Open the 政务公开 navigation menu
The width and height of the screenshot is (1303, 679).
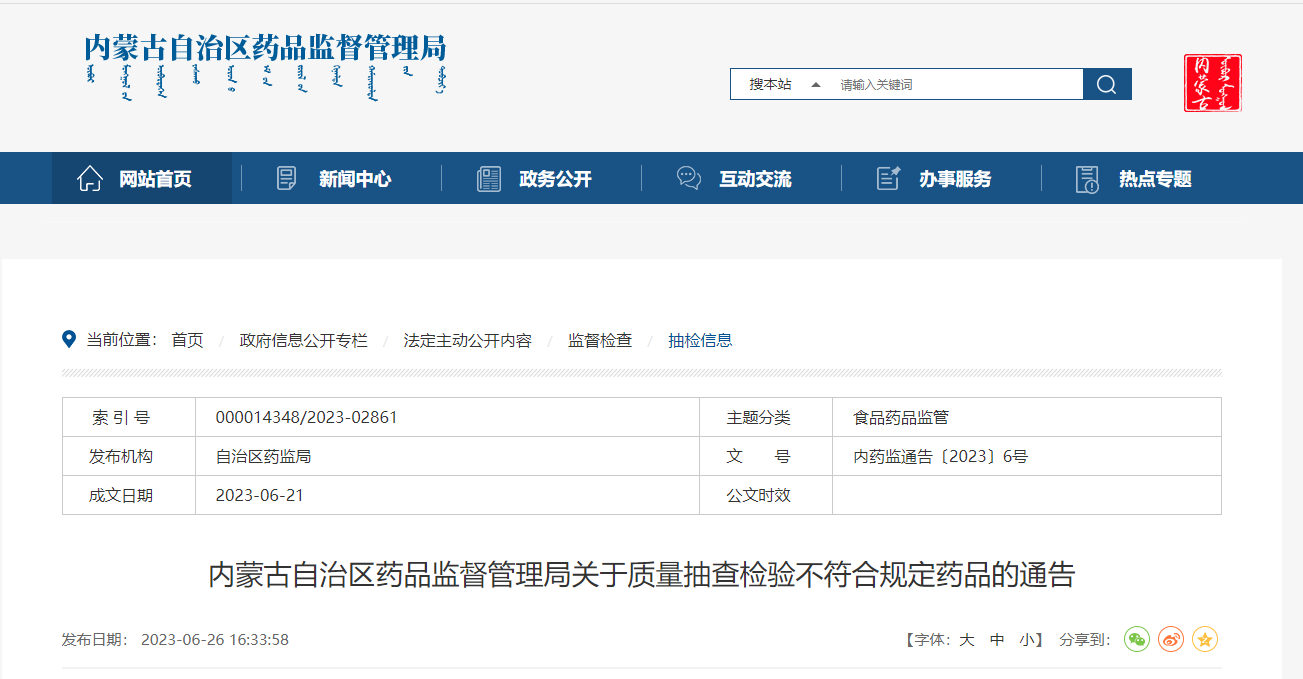pos(555,179)
